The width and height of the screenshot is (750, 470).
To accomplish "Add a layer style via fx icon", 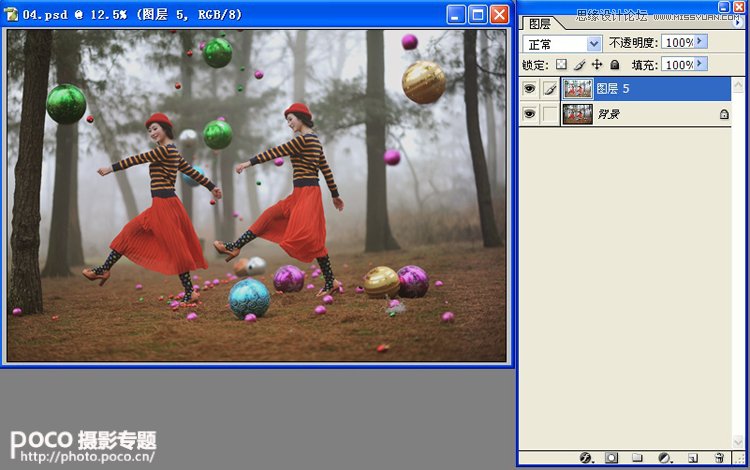I will [x=586, y=458].
